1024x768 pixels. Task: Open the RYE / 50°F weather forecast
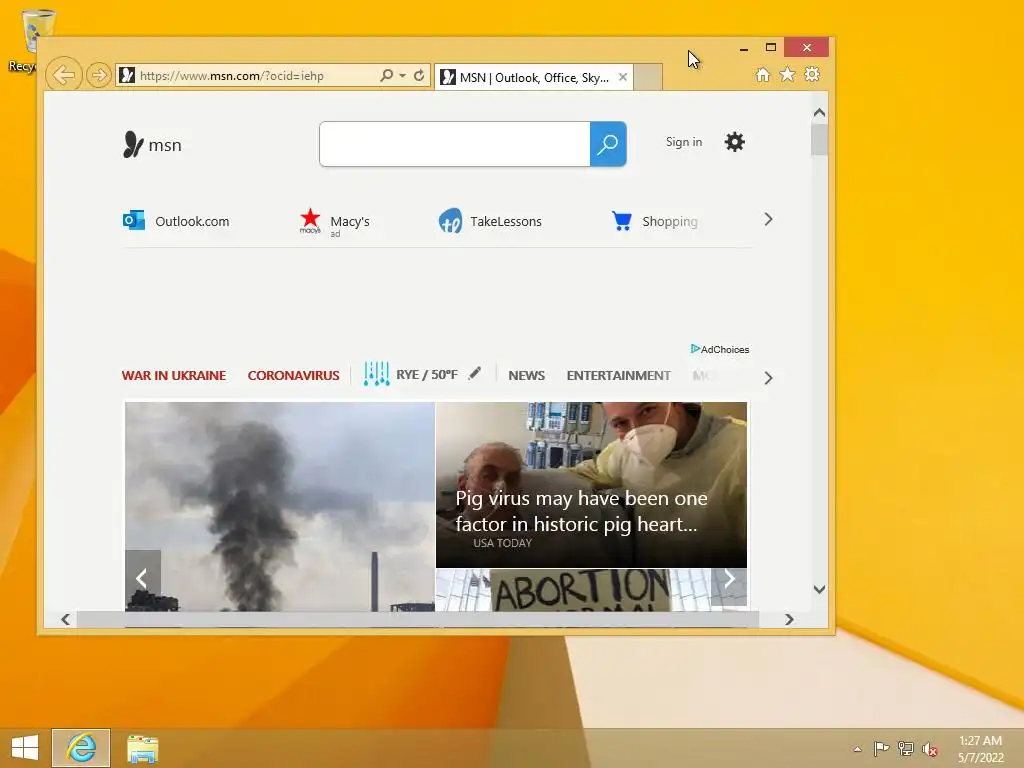click(410, 374)
